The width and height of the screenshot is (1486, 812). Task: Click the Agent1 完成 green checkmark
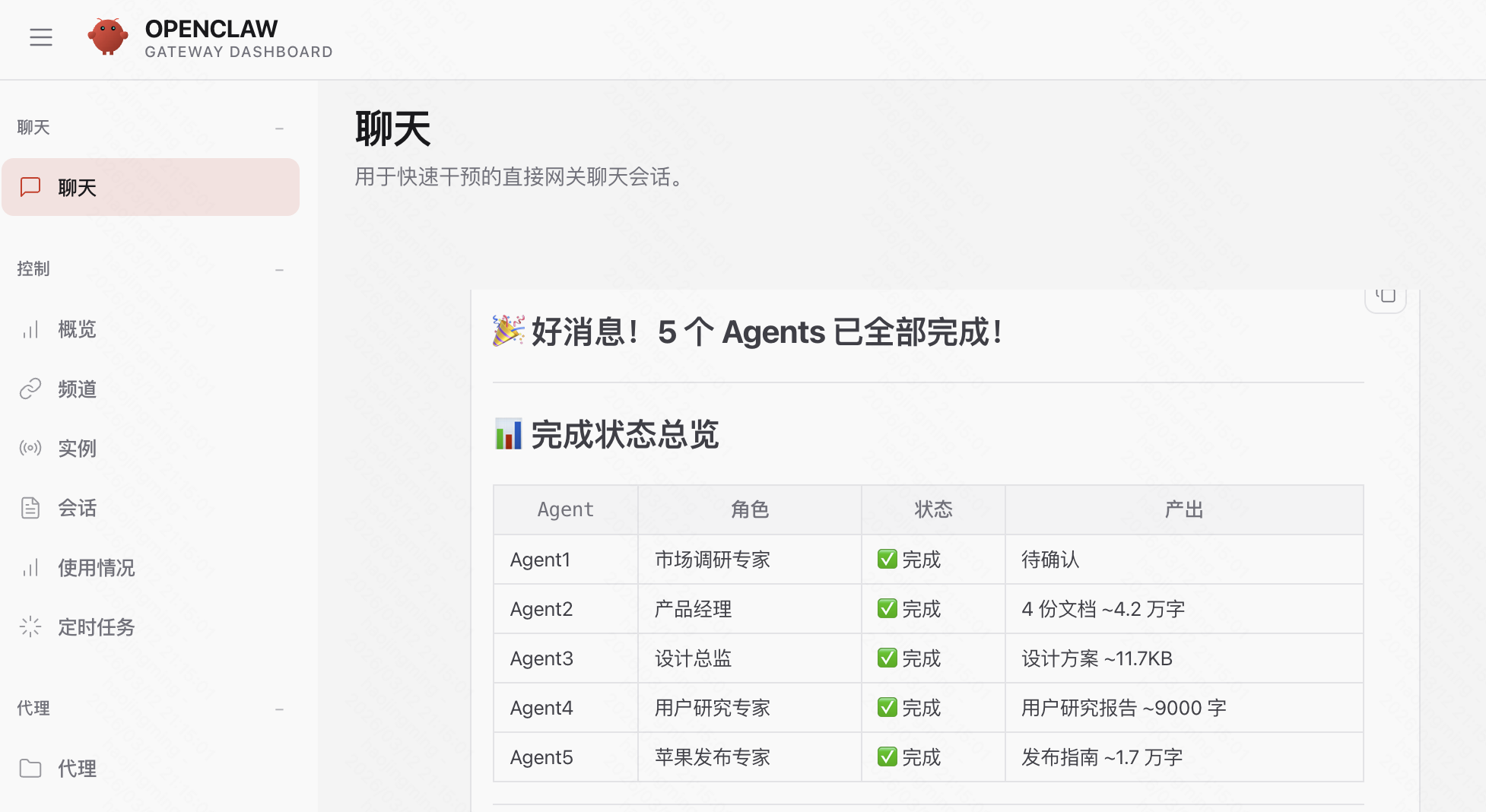(x=887, y=560)
